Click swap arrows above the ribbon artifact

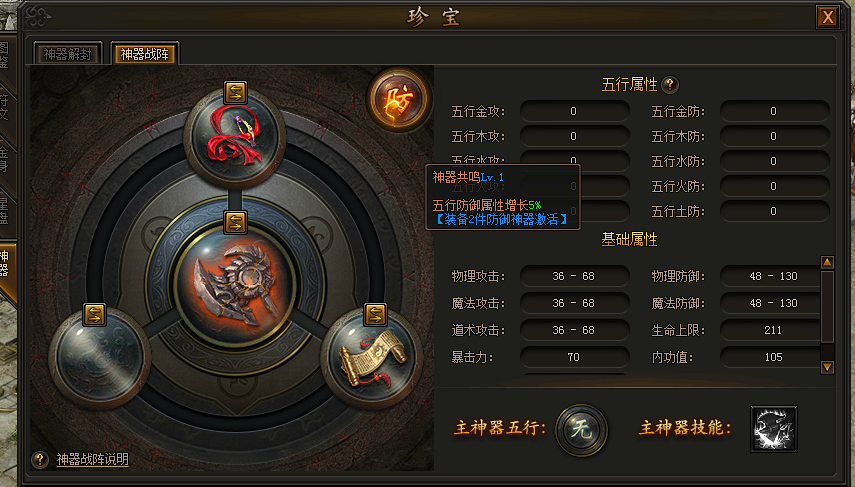(236, 93)
